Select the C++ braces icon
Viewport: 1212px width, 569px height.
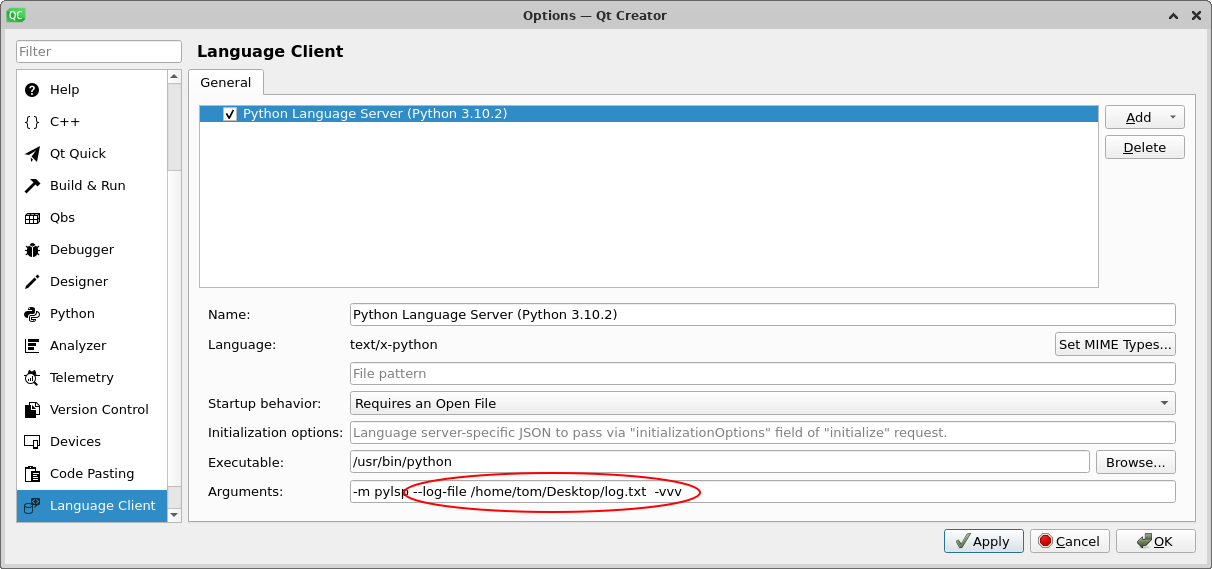coord(32,122)
